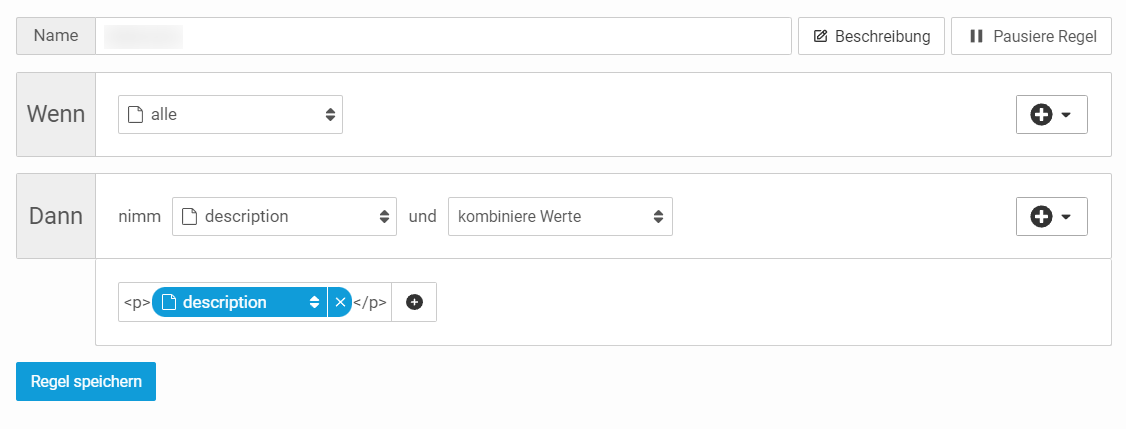Expand blue description chip selector arrows
This screenshot has height=429, width=1126.
click(x=314, y=303)
